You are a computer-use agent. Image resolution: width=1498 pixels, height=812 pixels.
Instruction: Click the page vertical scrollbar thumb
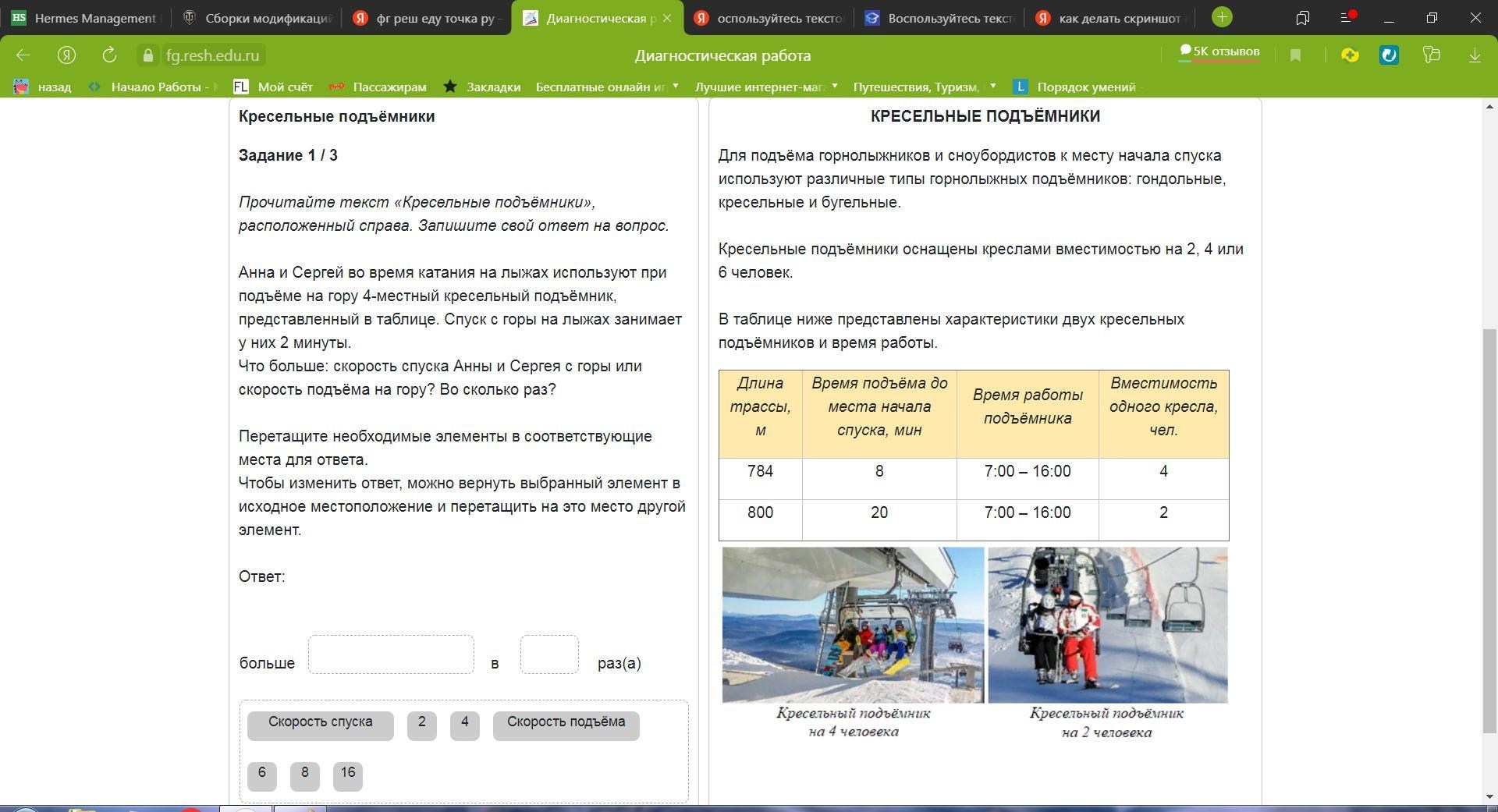tap(1489, 530)
